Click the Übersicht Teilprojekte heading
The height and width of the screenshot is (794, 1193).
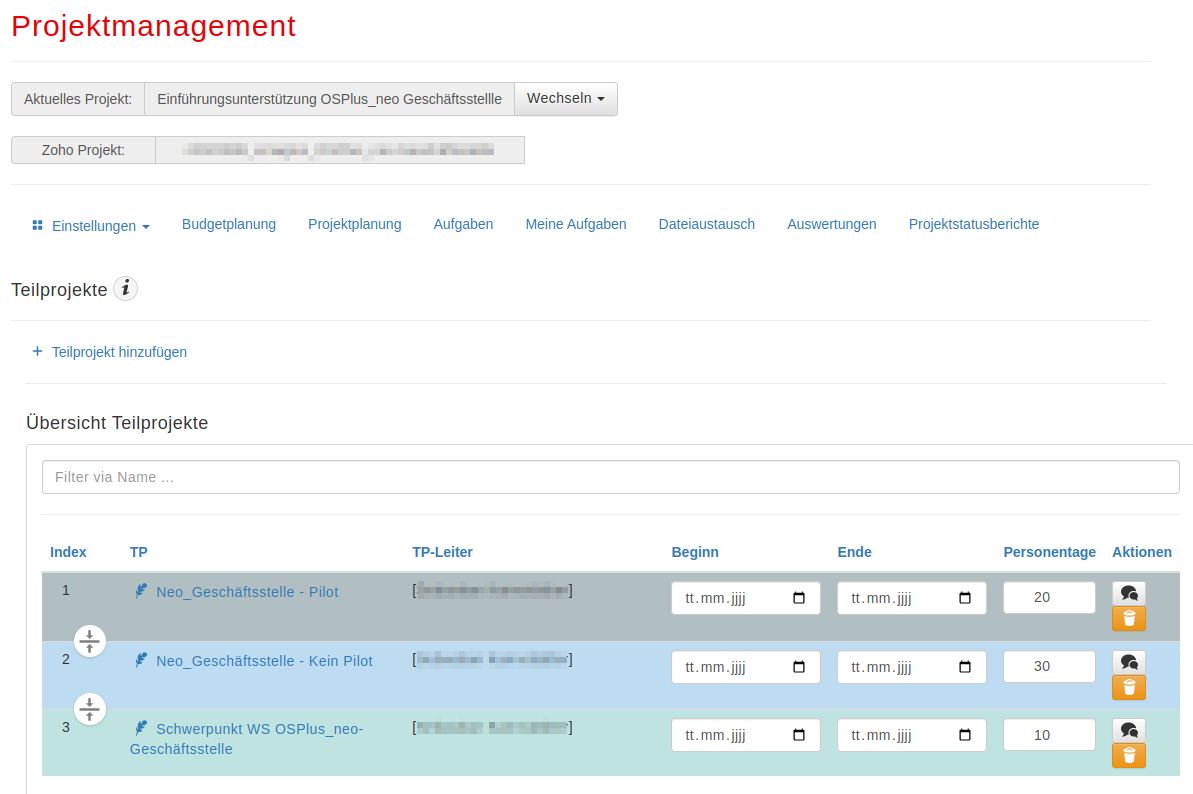pyautogui.click(x=117, y=423)
